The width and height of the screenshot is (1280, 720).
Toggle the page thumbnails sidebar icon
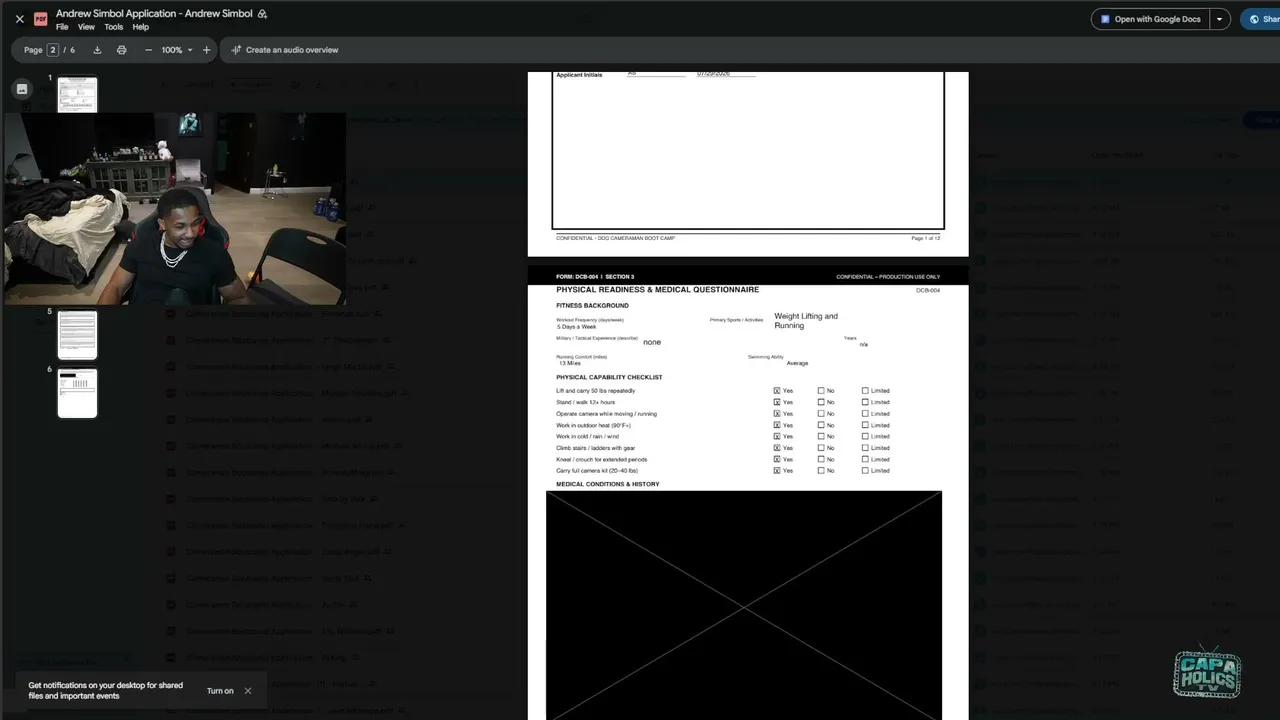click(x=22, y=89)
